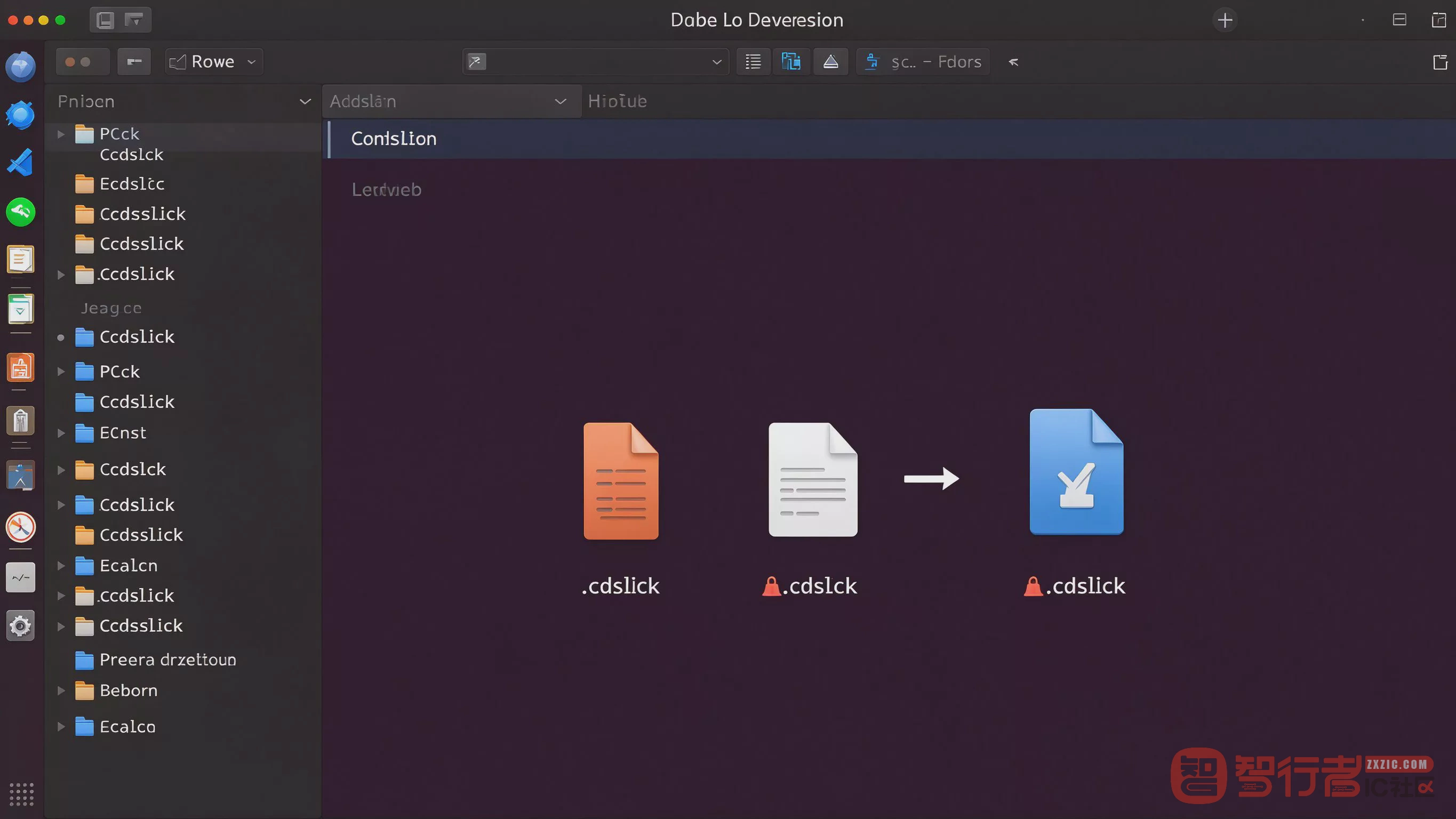This screenshot has width=1456, height=819.
Task: Expand the toolbar search field dropdown arrow
Action: pyautogui.click(x=716, y=62)
